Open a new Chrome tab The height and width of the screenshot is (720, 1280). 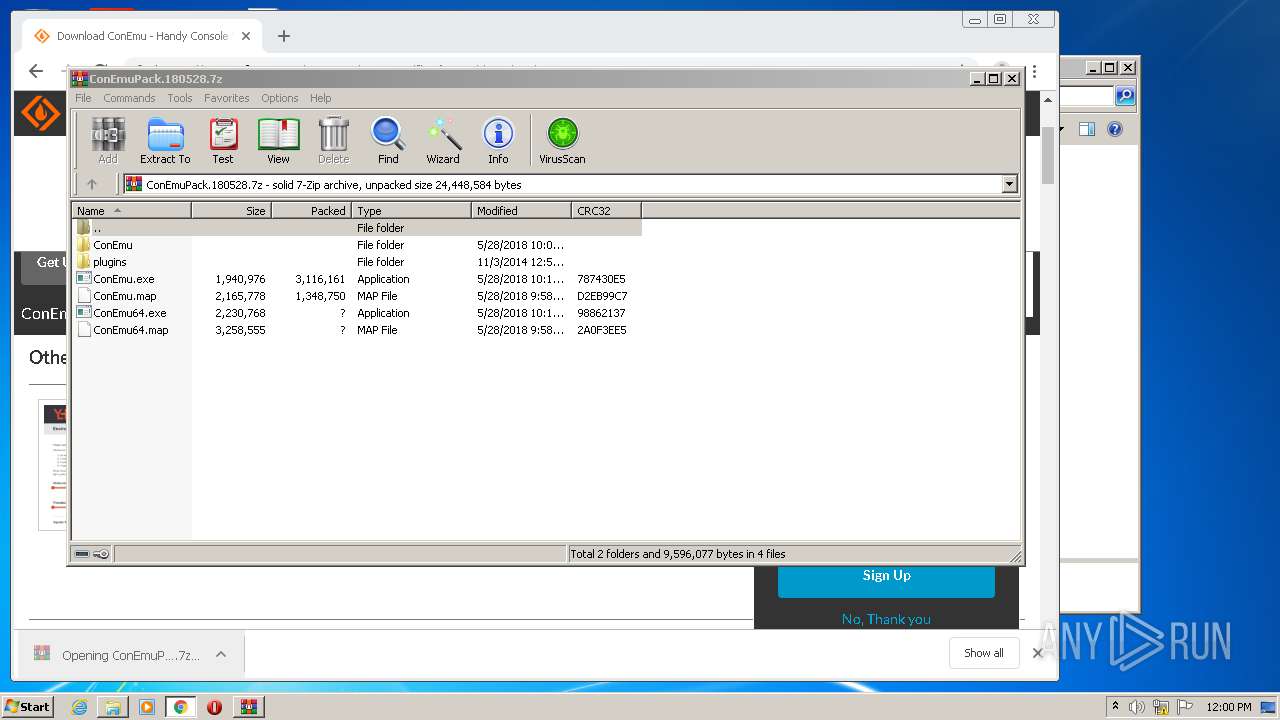click(284, 36)
